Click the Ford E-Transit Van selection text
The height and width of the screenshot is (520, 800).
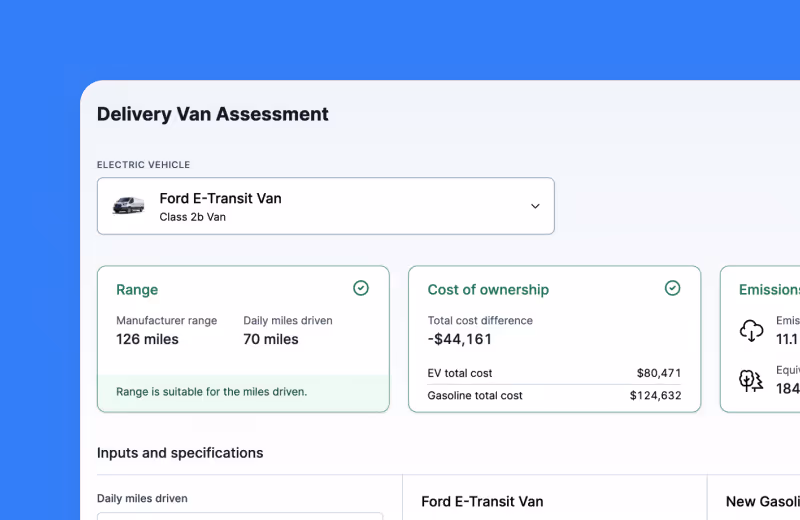point(220,198)
